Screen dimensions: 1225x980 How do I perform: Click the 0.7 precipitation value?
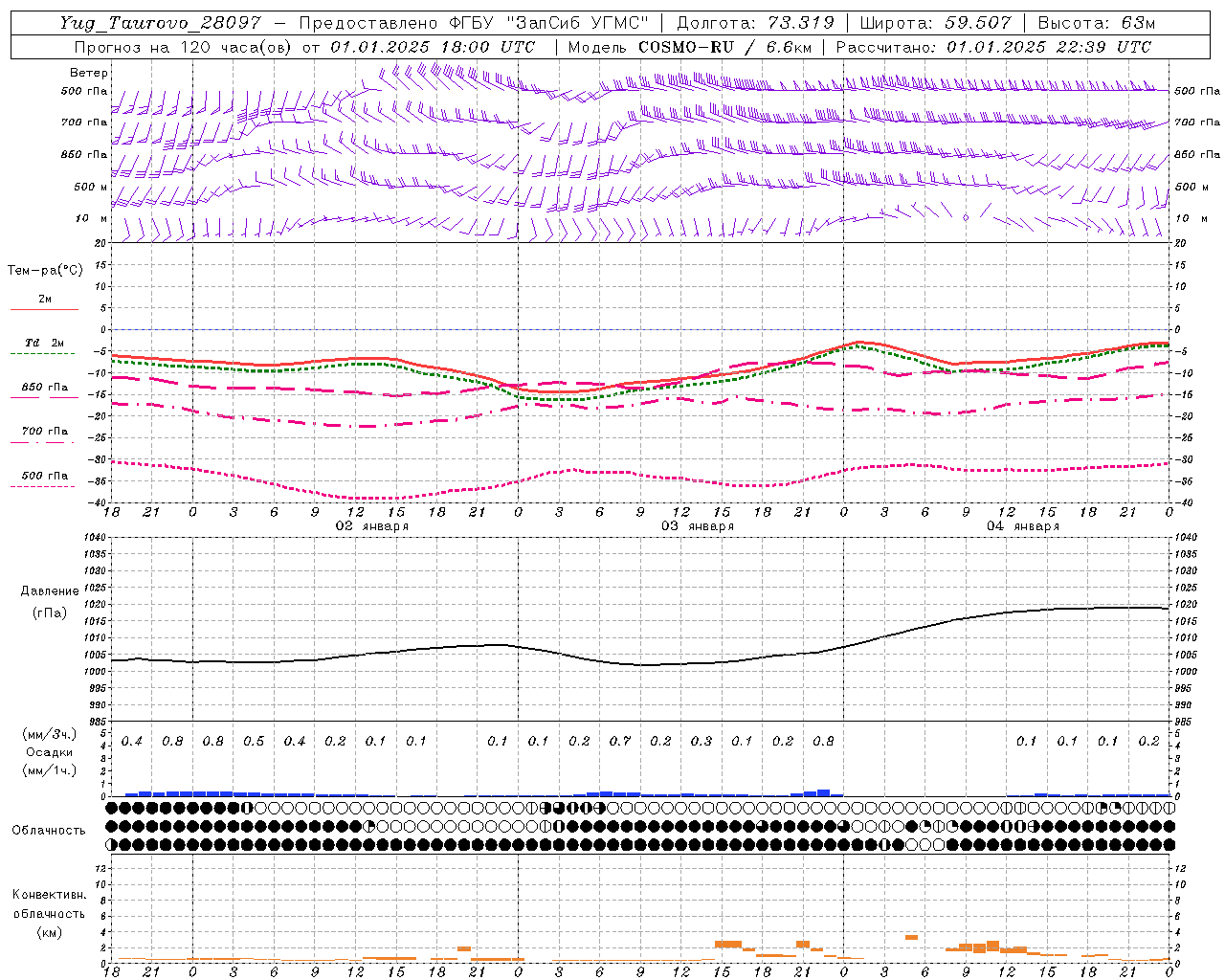pyautogui.click(x=620, y=742)
